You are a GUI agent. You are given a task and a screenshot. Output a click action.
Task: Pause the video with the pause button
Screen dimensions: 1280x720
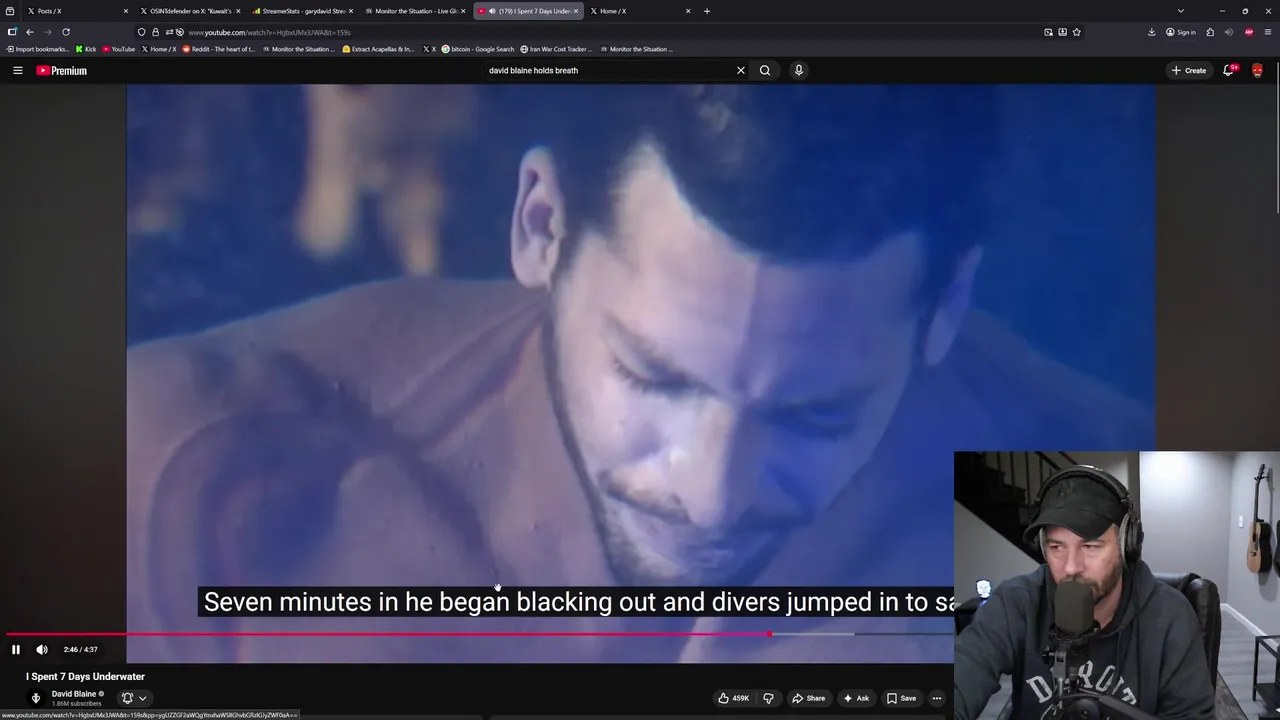pyautogui.click(x=16, y=649)
